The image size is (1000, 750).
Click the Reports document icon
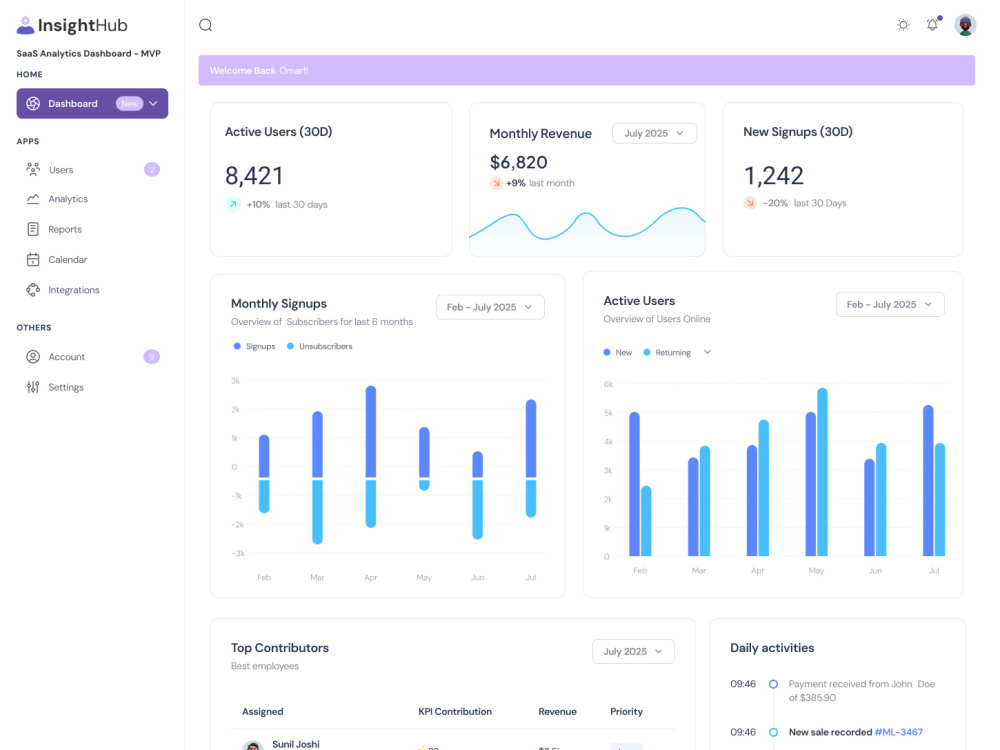click(33, 229)
